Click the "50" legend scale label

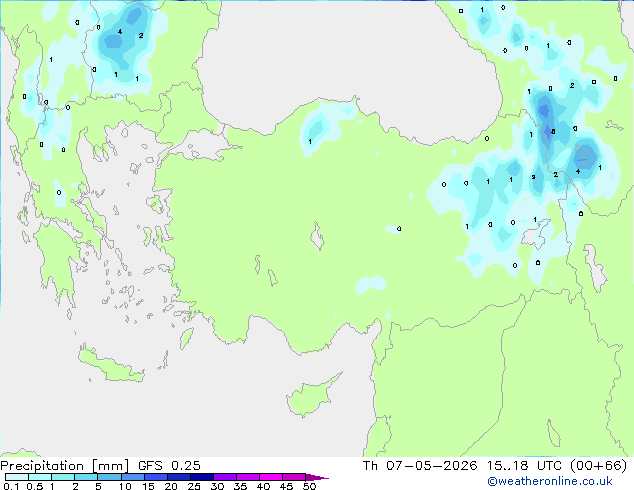point(309,486)
